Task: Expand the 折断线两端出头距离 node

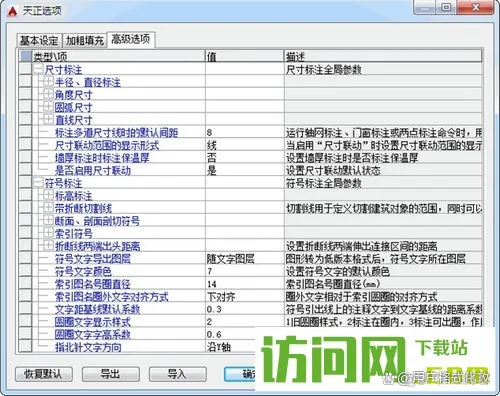Action: [x=49, y=245]
